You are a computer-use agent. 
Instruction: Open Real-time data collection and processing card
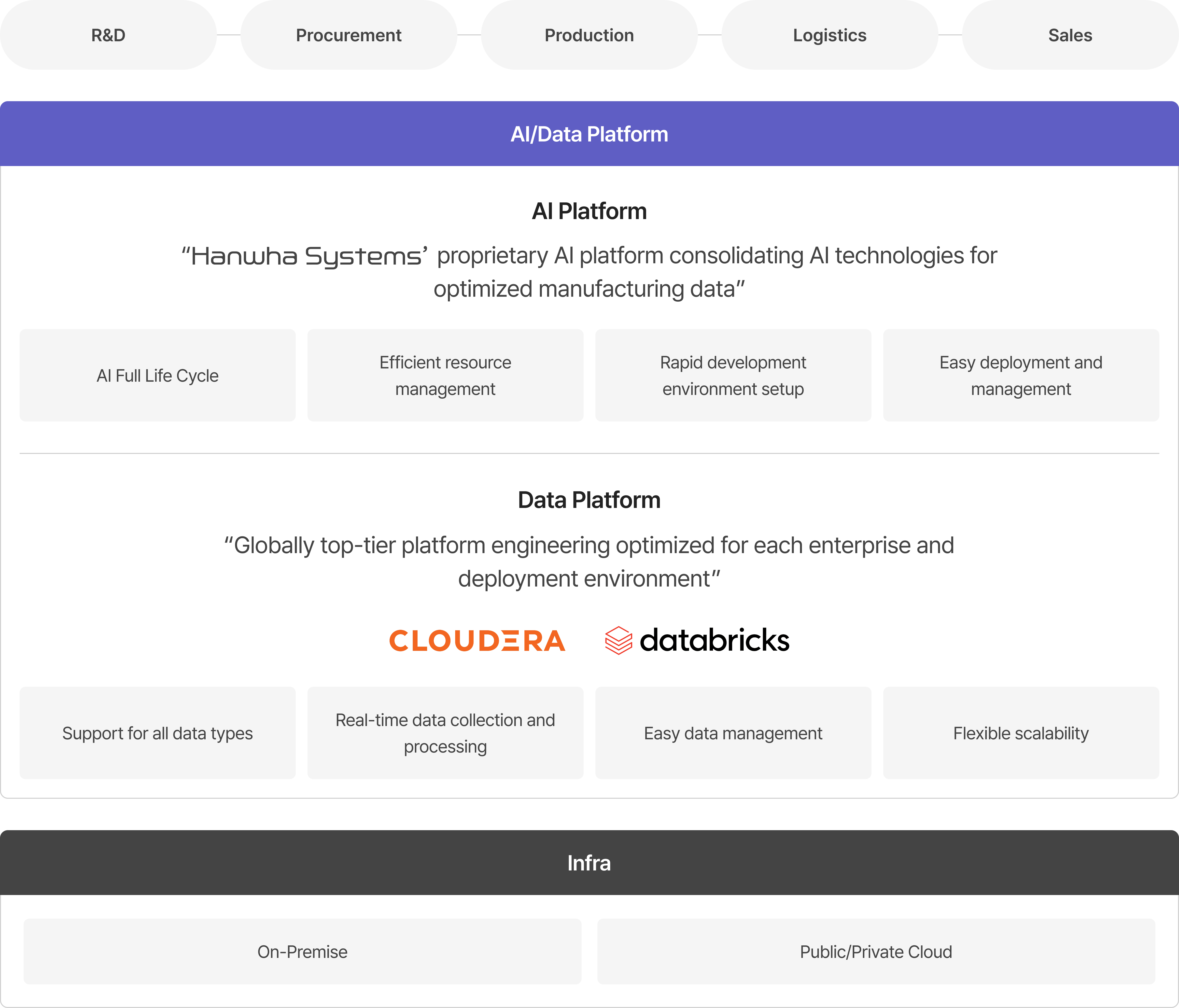(x=445, y=733)
